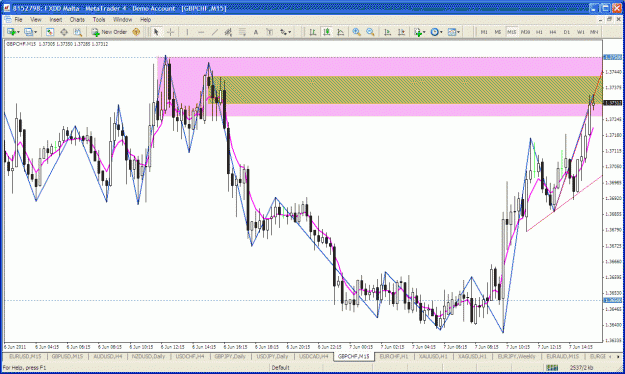
Task: Toggle Auto Scroll chart icon
Action: click(x=387, y=32)
